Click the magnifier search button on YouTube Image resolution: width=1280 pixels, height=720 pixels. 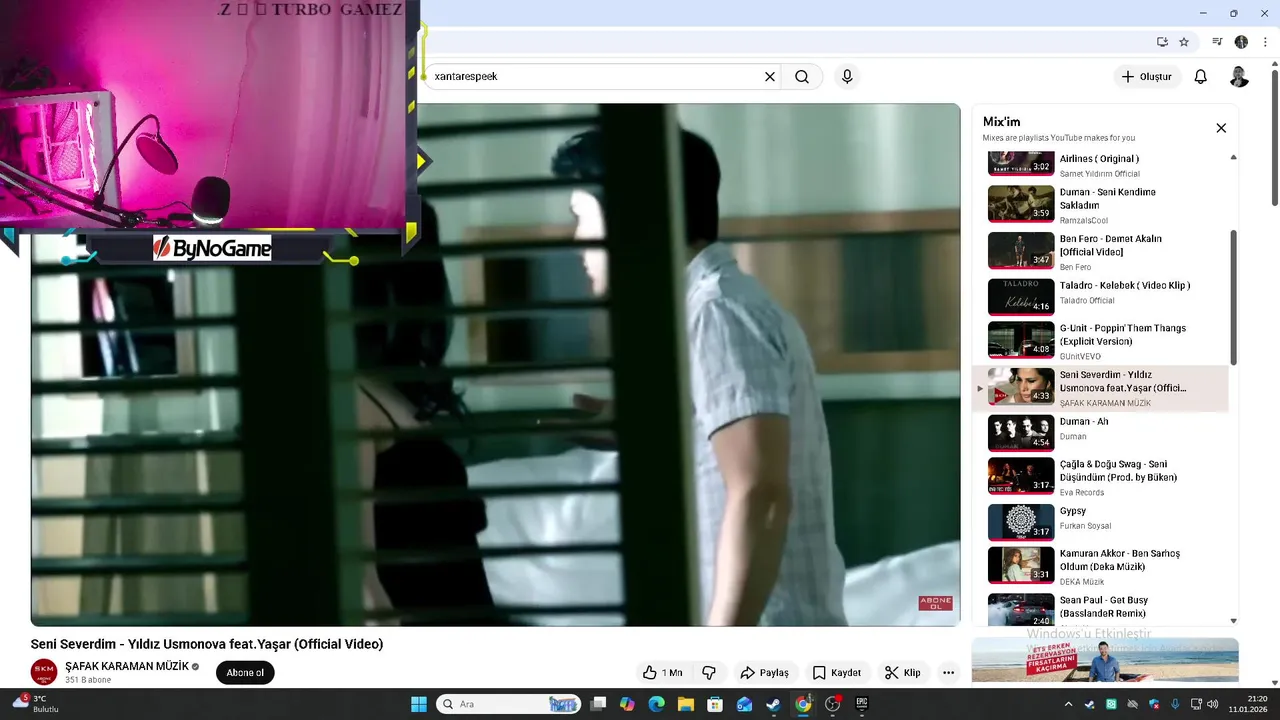802,77
